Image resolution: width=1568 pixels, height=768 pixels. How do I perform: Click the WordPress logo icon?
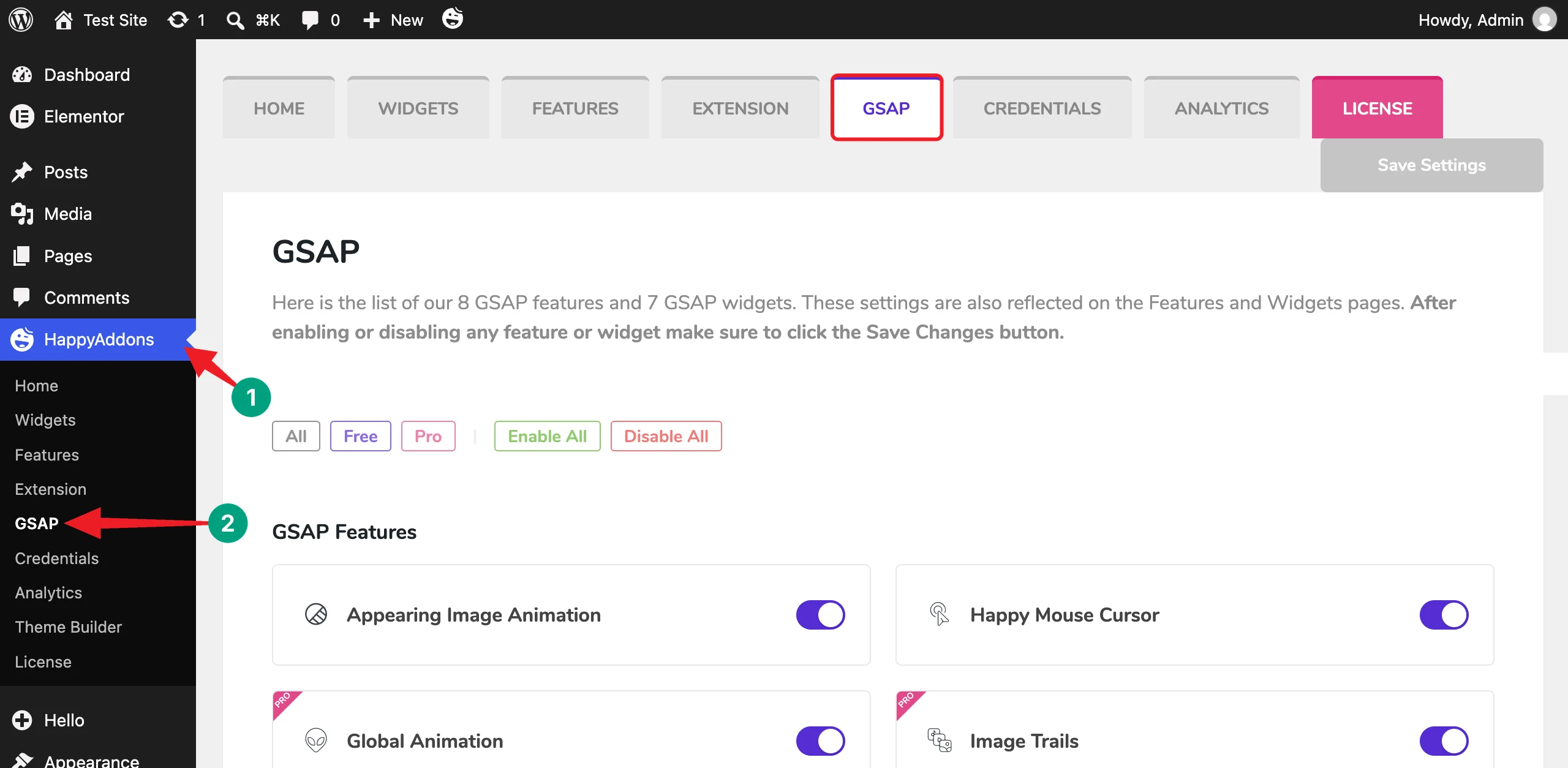coord(21,20)
